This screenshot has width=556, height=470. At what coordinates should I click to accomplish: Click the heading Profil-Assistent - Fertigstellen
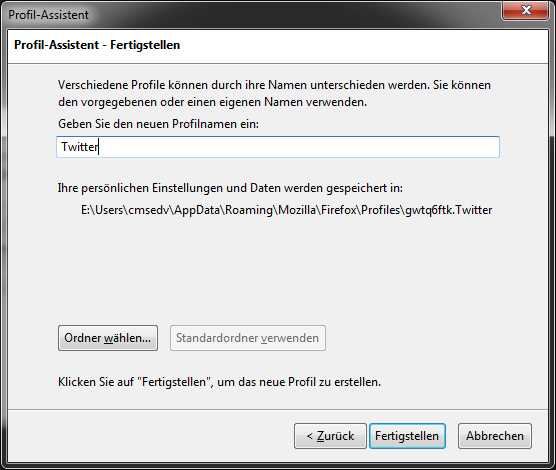[97, 45]
